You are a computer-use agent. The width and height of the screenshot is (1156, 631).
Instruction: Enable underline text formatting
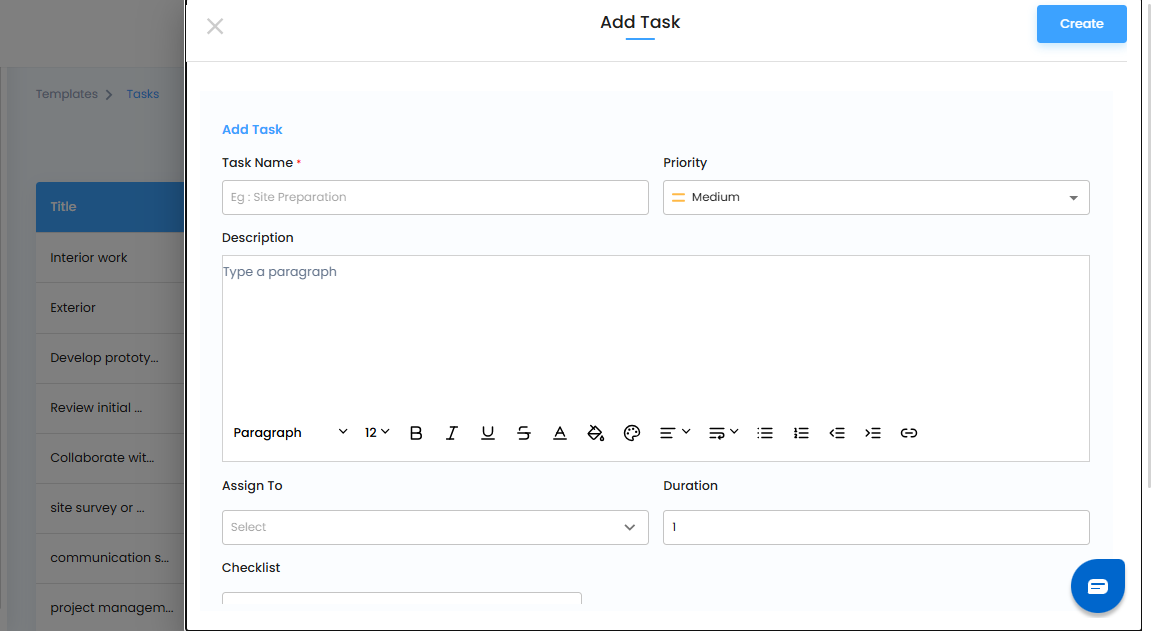[488, 433]
